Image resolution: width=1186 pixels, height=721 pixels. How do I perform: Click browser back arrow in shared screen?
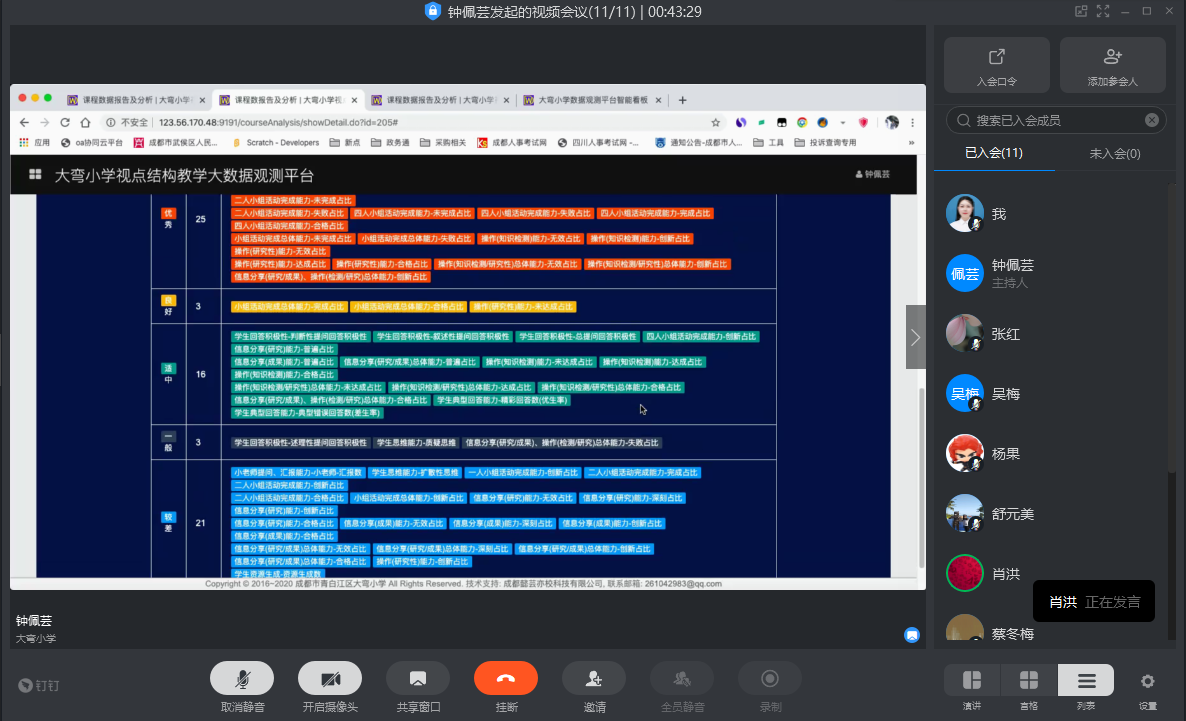[x=24, y=123]
